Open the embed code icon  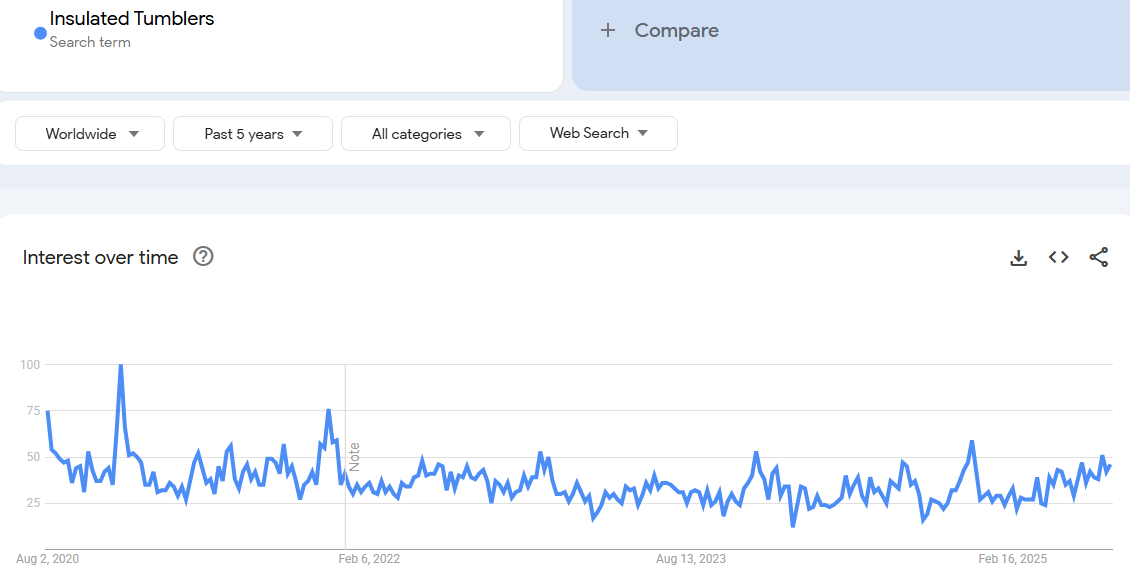coord(1058,258)
